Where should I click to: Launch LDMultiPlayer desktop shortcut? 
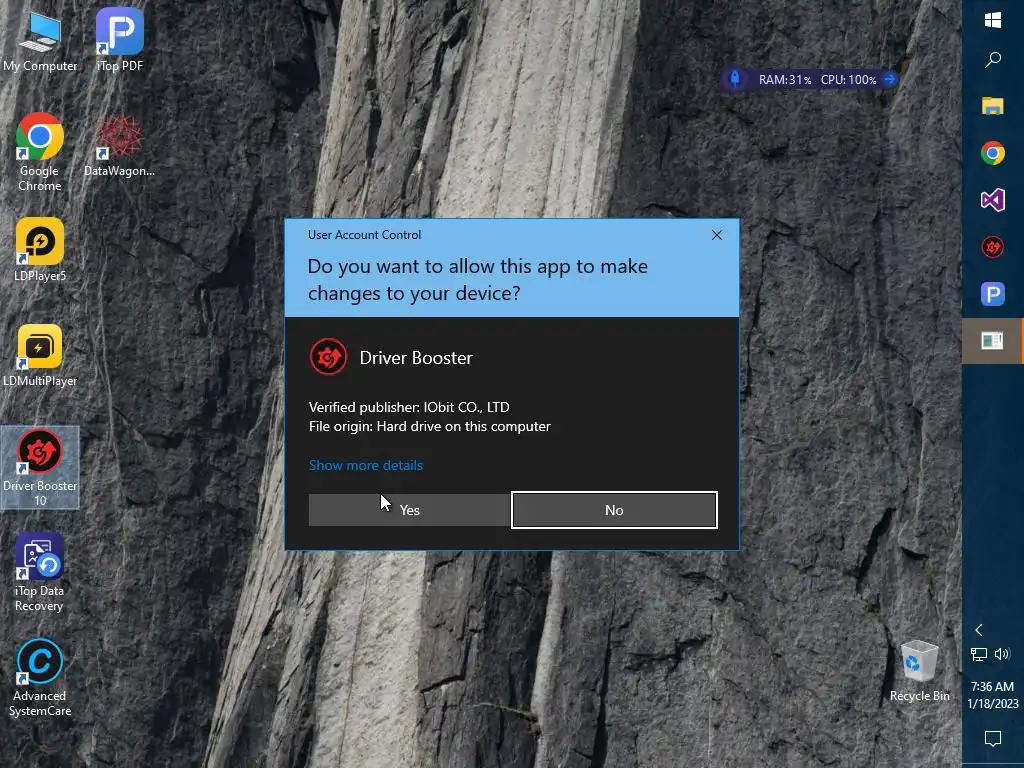tap(40, 357)
